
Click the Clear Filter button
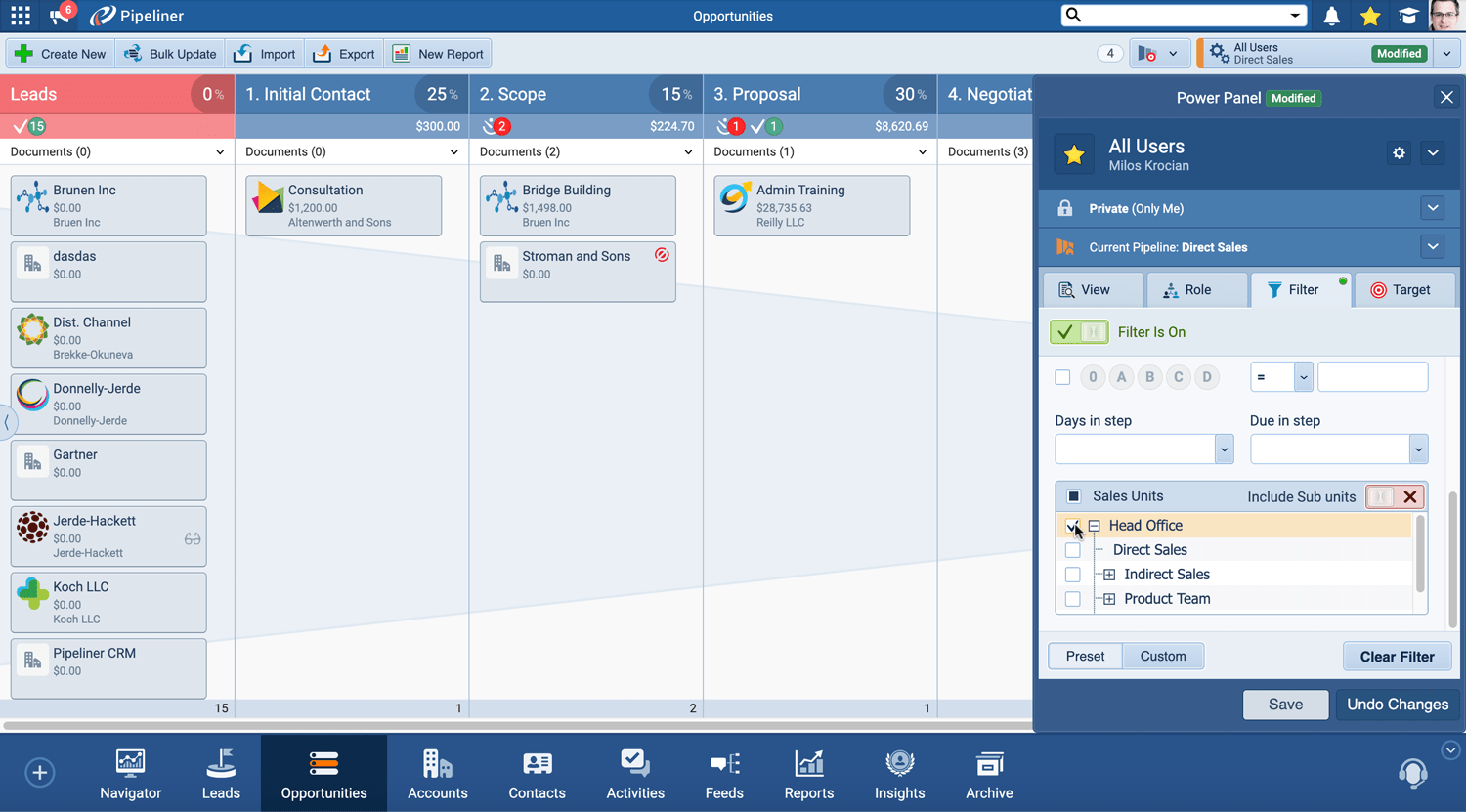click(x=1397, y=657)
